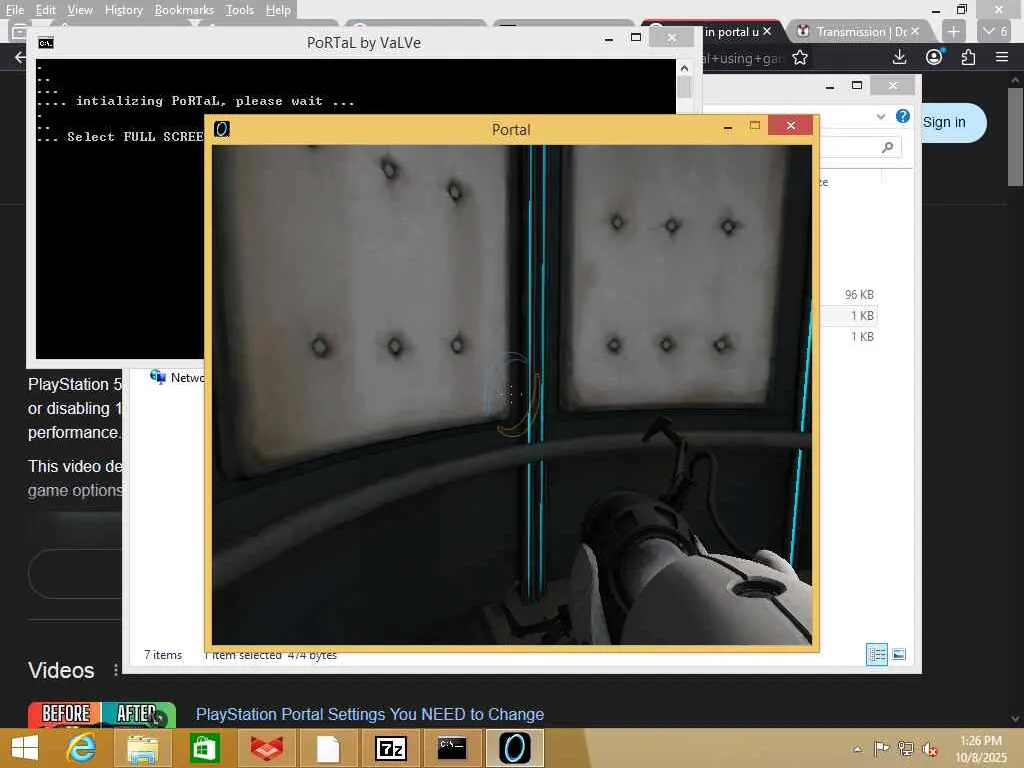Screen dimensions: 1024x768
Task: Open the BEFORE/AFTER video thumbnail
Action: (x=101, y=714)
